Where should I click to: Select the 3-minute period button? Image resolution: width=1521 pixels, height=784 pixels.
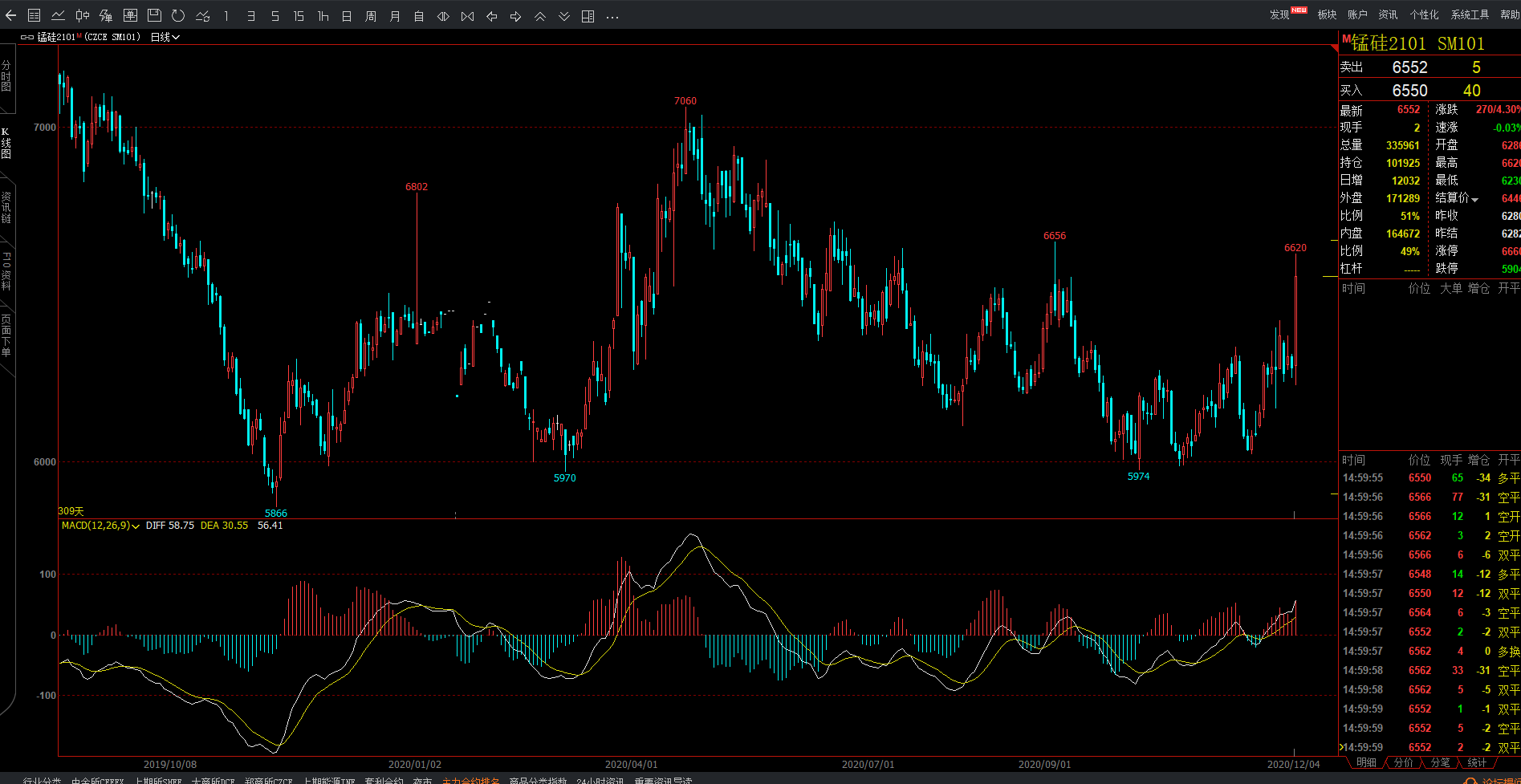point(250,15)
